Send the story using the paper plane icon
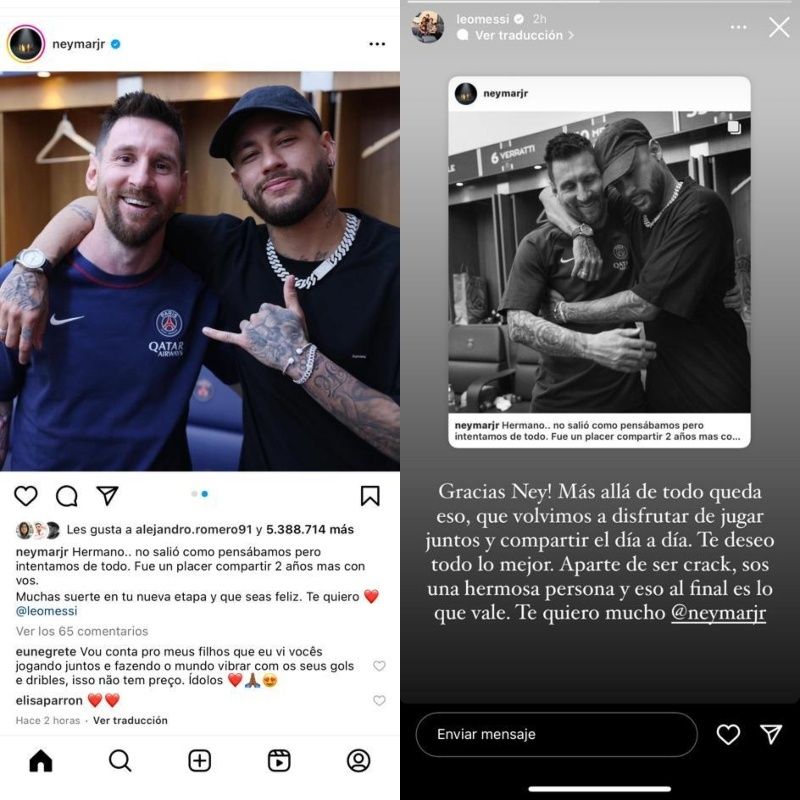This screenshot has height=800, width=800. tap(771, 734)
